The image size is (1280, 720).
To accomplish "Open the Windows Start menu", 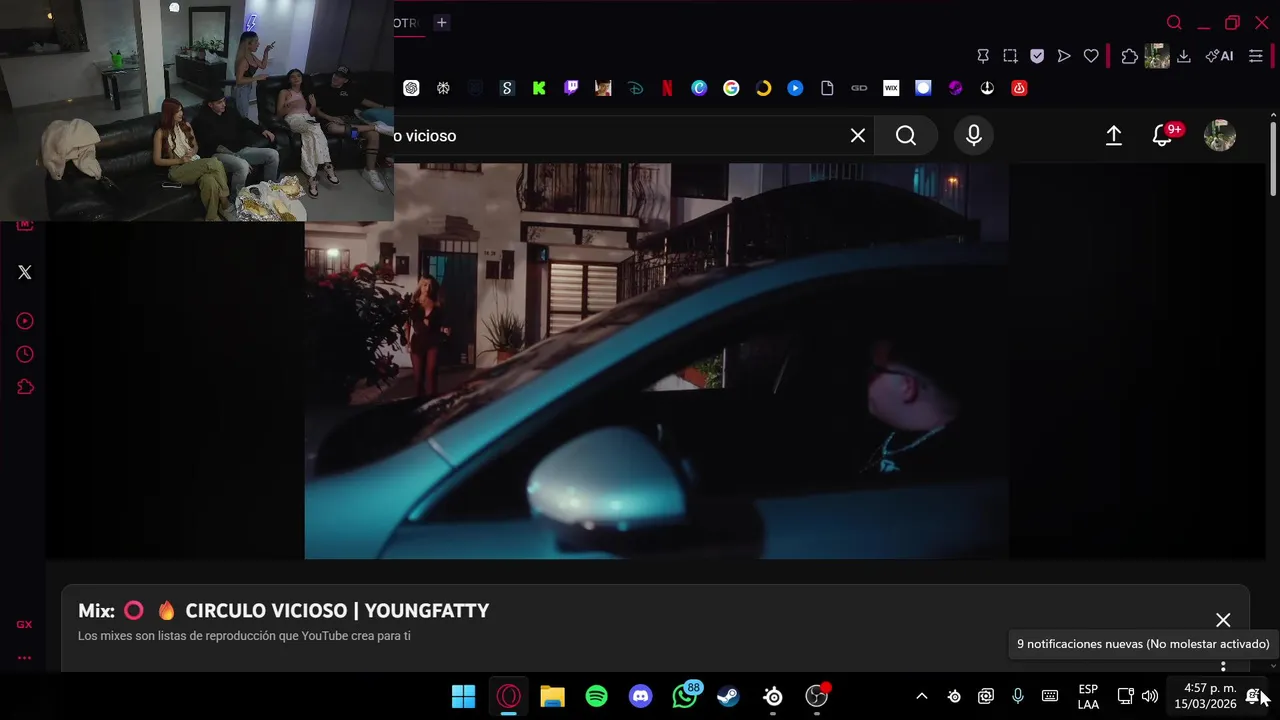I will [463, 696].
